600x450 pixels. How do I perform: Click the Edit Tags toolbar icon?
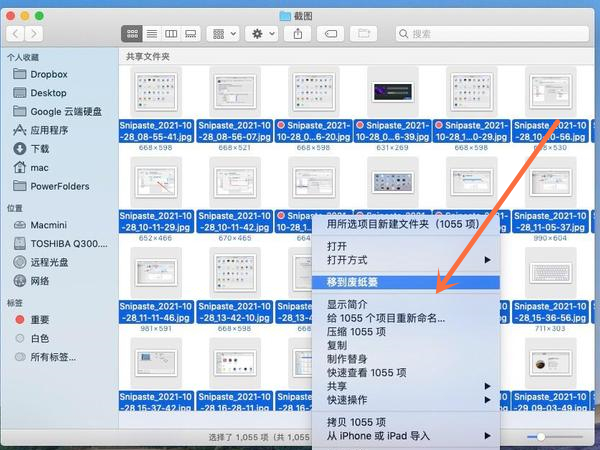[x=333, y=34]
